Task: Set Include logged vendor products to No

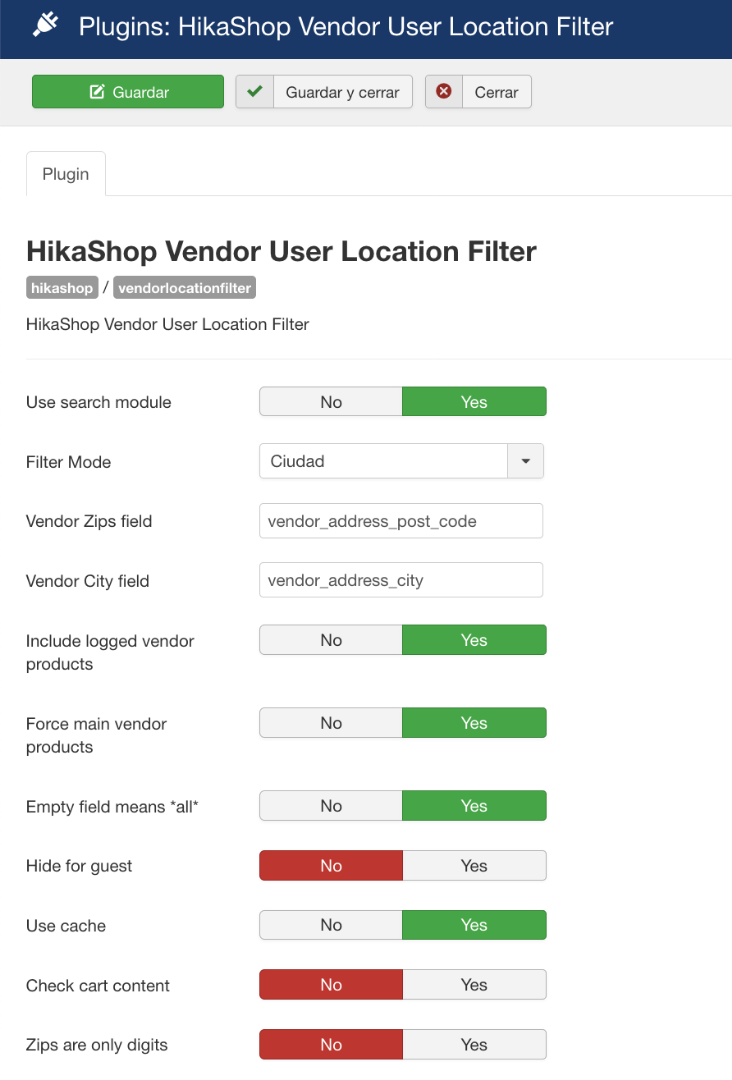Action: pos(331,640)
